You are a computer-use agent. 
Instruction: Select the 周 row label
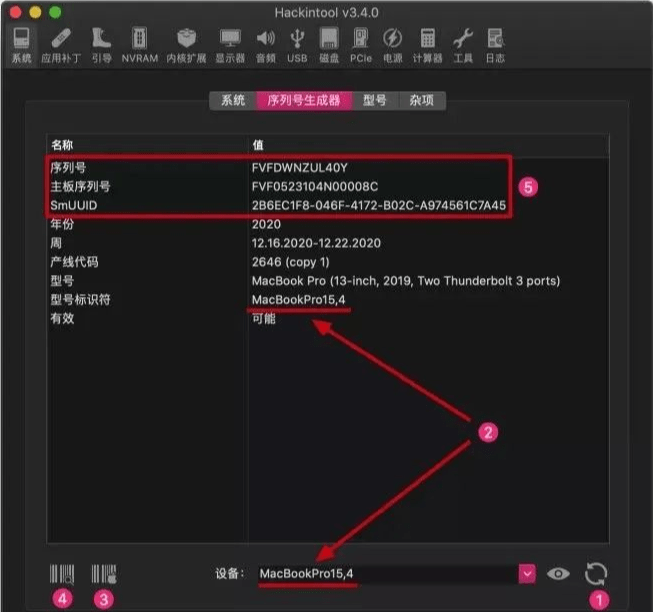point(56,243)
